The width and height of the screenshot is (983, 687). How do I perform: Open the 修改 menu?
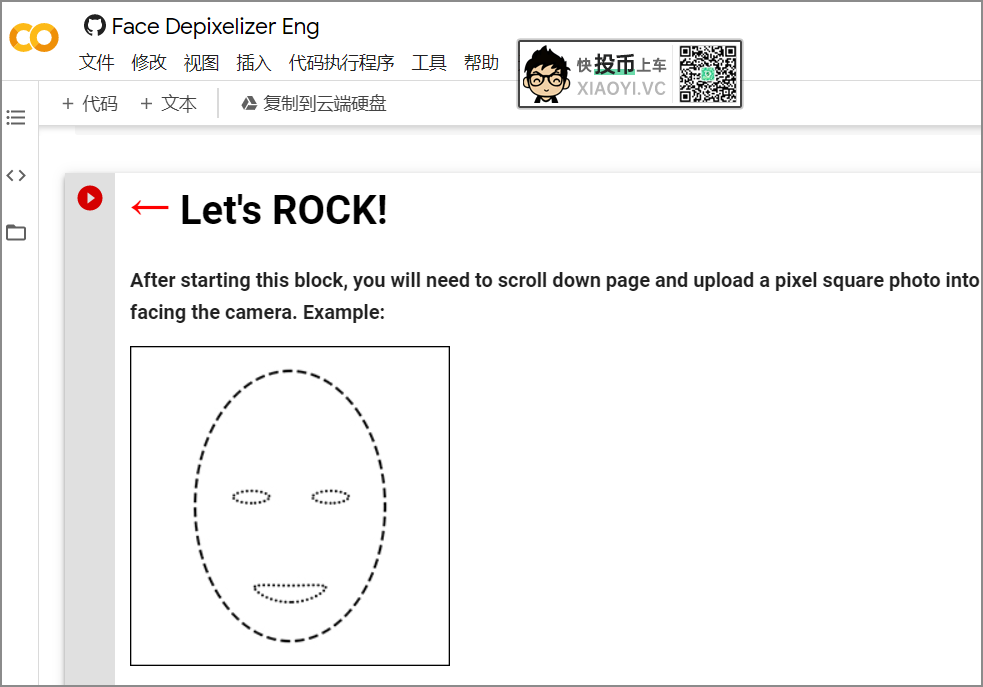[x=149, y=63]
